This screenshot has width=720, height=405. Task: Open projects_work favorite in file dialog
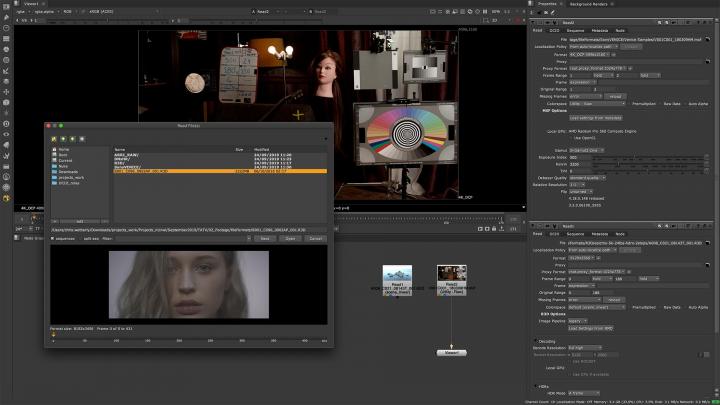tap(71, 177)
